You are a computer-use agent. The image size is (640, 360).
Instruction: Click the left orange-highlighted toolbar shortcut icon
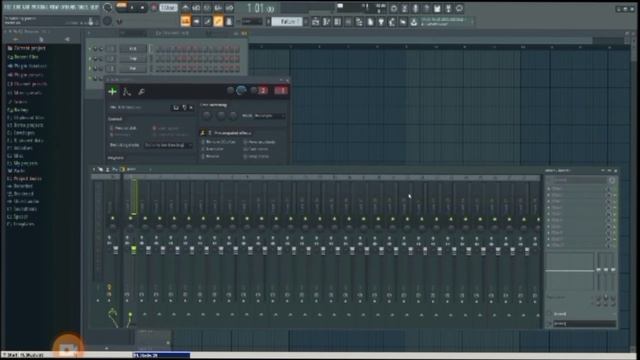[185, 21]
